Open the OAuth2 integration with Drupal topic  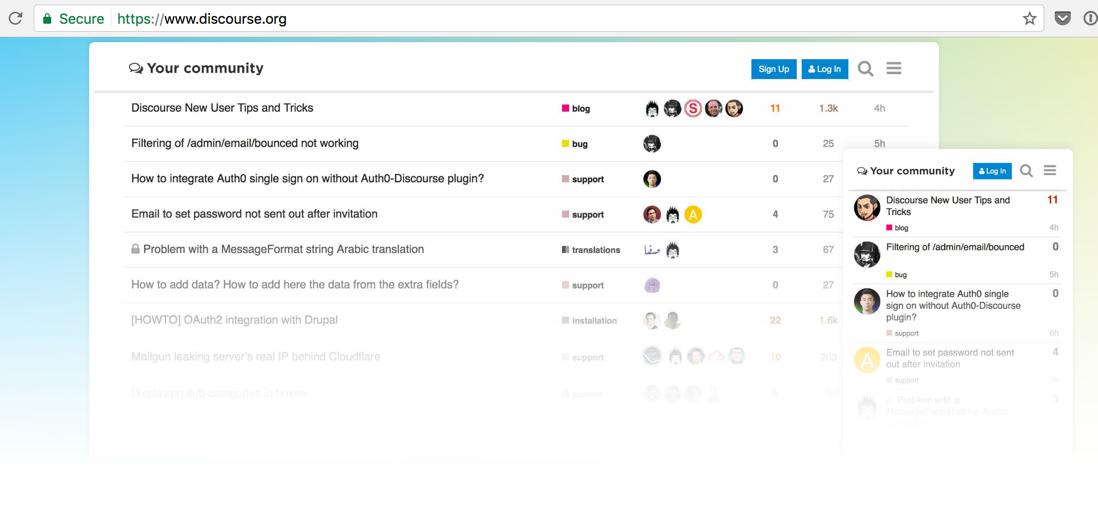click(x=235, y=320)
